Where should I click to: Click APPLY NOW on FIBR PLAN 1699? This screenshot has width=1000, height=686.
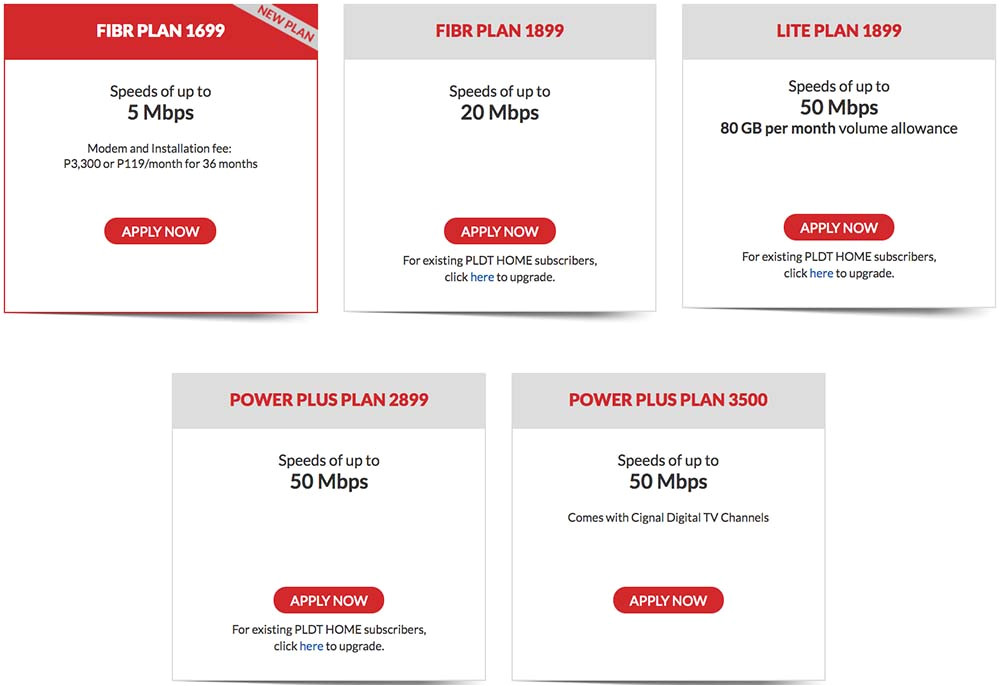[160, 231]
